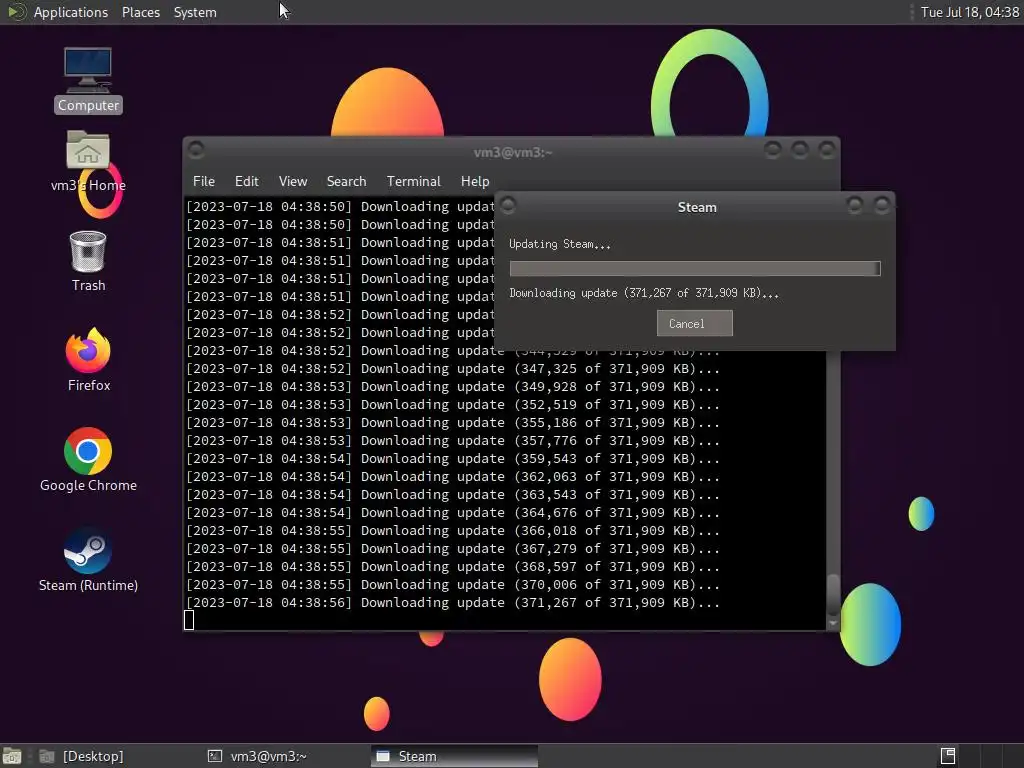Open the System menu
The width and height of the screenshot is (1024, 768).
pyautogui.click(x=195, y=12)
